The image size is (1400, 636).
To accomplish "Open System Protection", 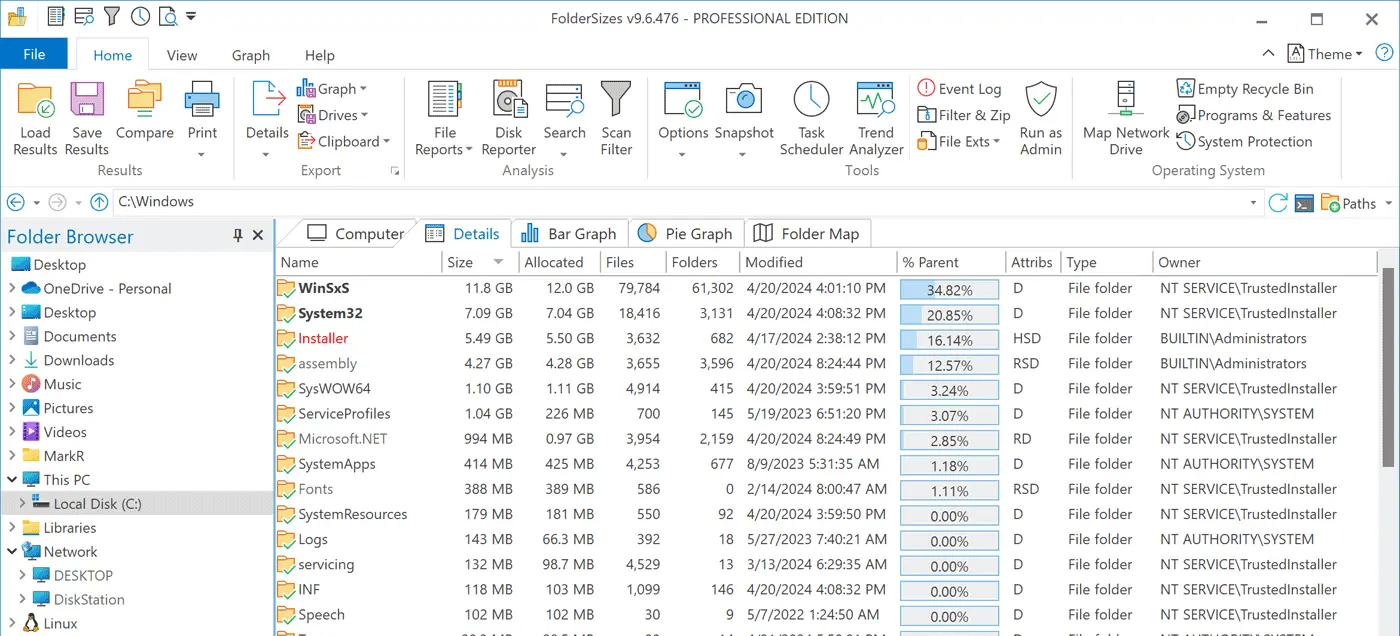I will coord(1244,141).
